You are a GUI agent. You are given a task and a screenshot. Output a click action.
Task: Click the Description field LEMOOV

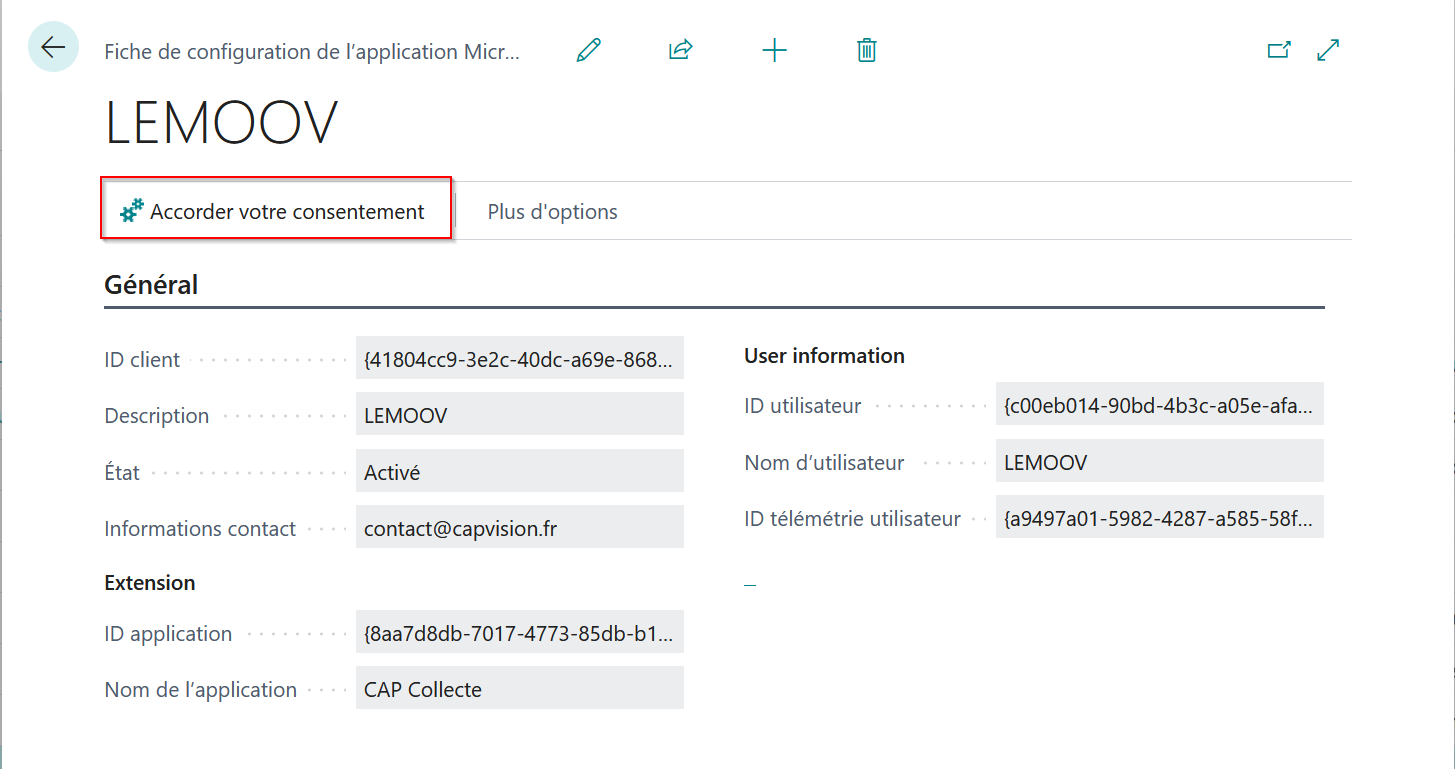pos(520,414)
